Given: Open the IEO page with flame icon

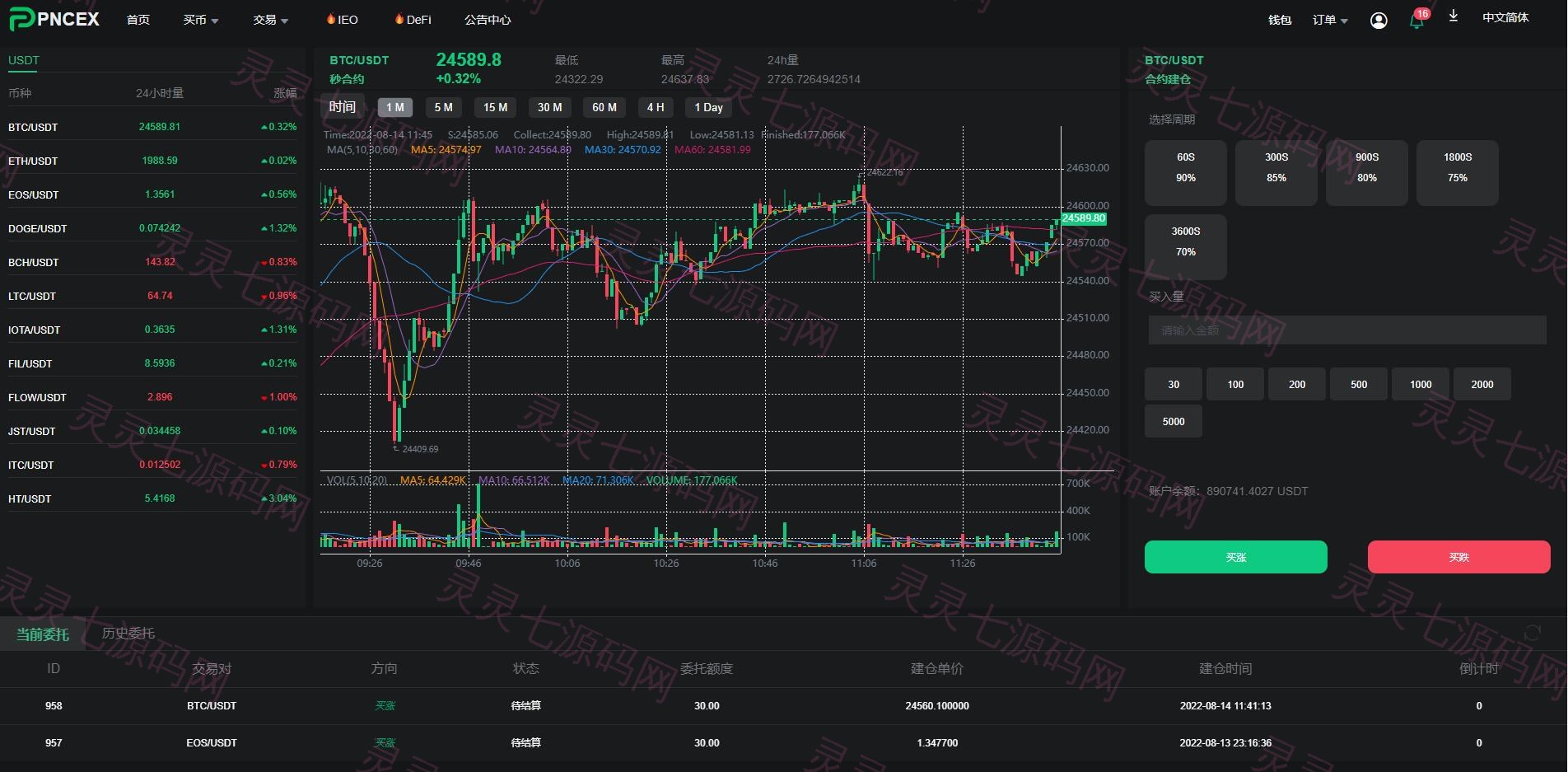Looking at the screenshot, I should [x=342, y=19].
